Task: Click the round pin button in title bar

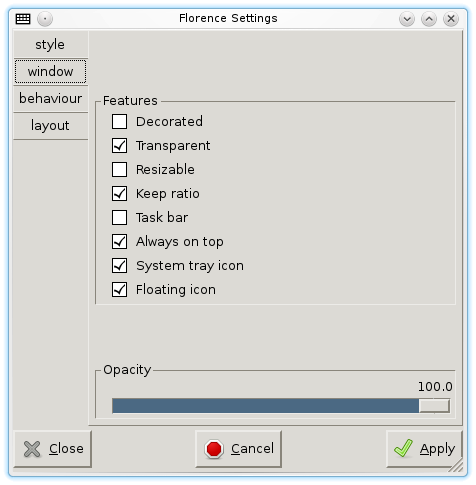Action: (45, 19)
